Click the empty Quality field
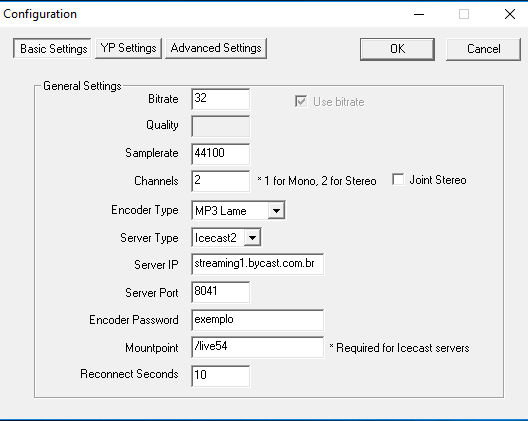Image resolution: width=528 pixels, height=421 pixels. click(221, 126)
